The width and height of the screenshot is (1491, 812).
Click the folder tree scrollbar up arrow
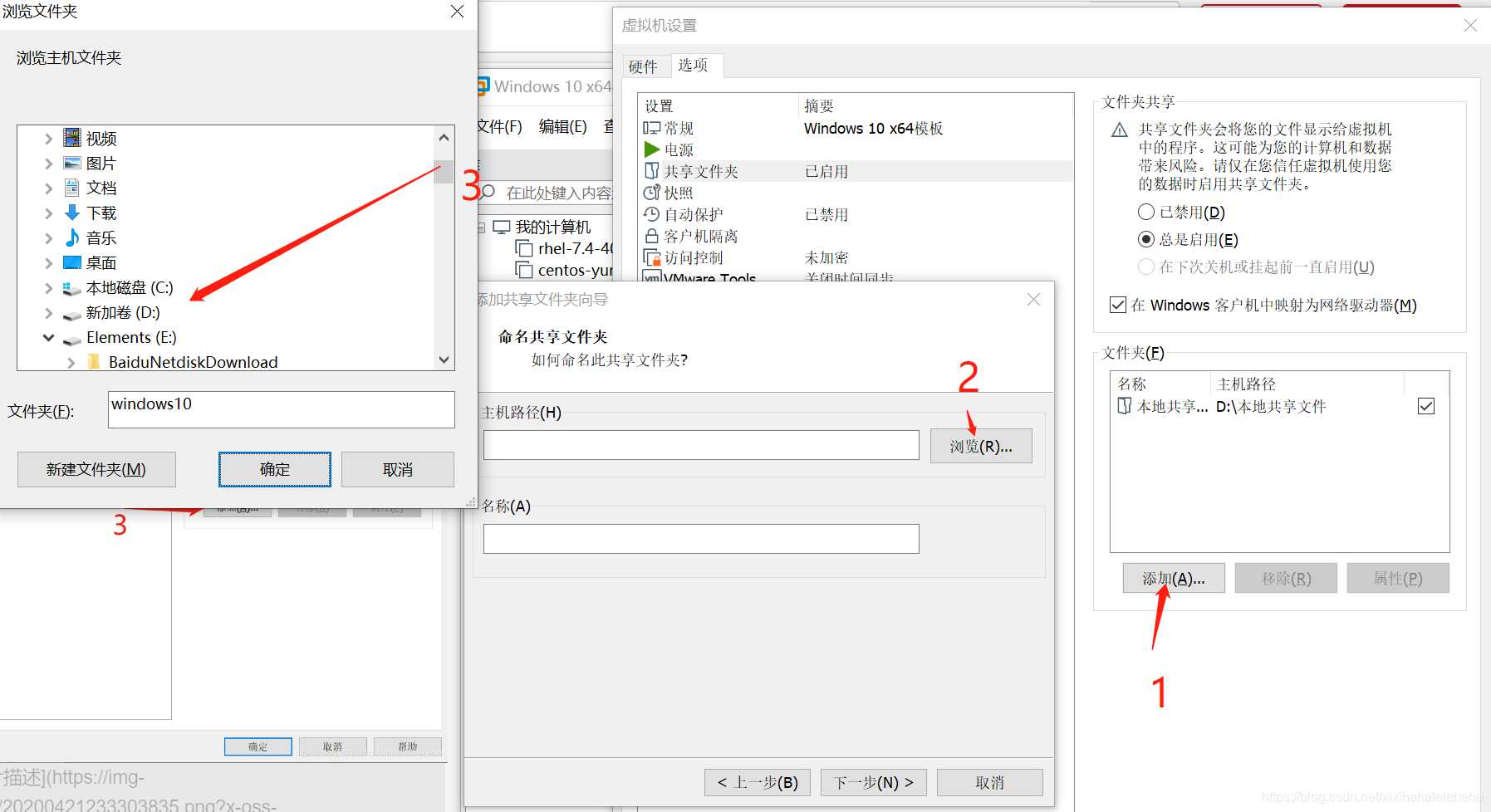pos(444,137)
